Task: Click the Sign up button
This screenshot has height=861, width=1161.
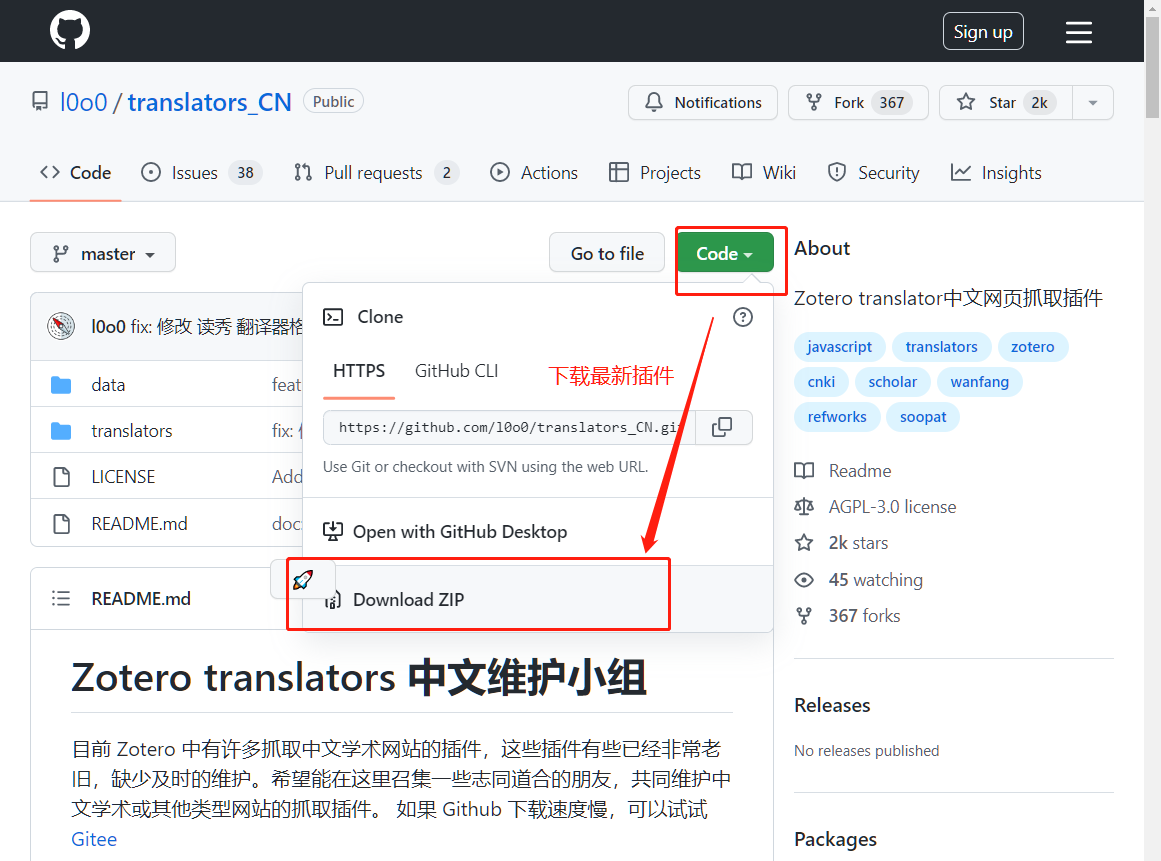Action: point(982,31)
